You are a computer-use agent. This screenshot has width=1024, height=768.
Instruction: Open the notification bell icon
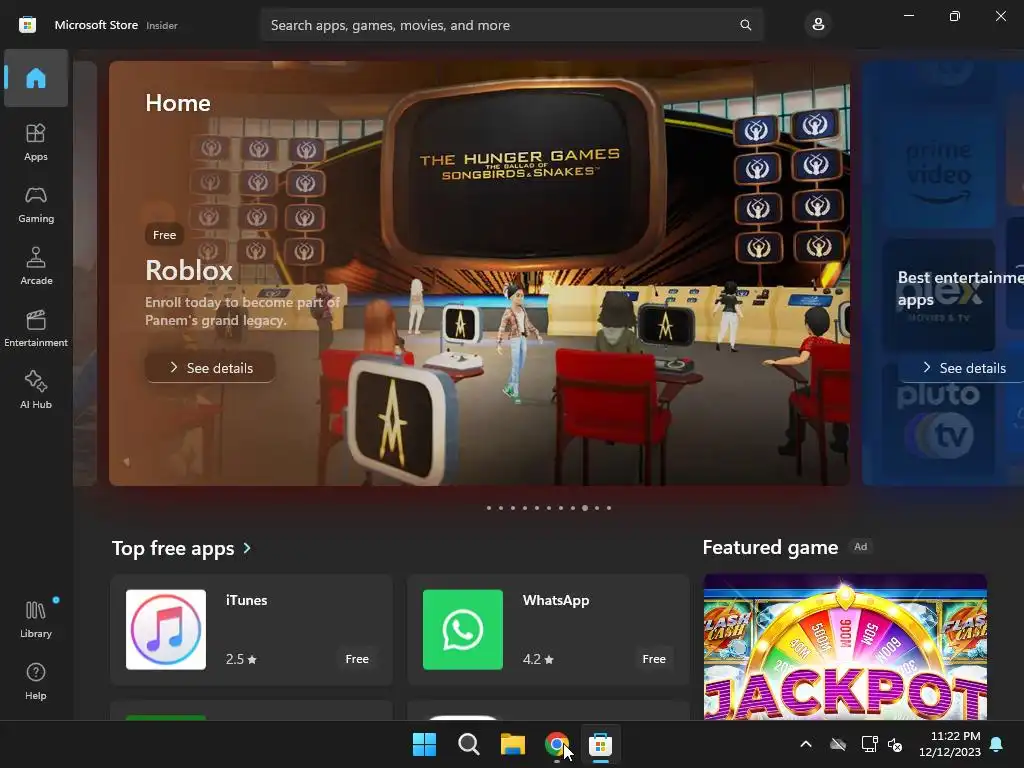point(997,744)
